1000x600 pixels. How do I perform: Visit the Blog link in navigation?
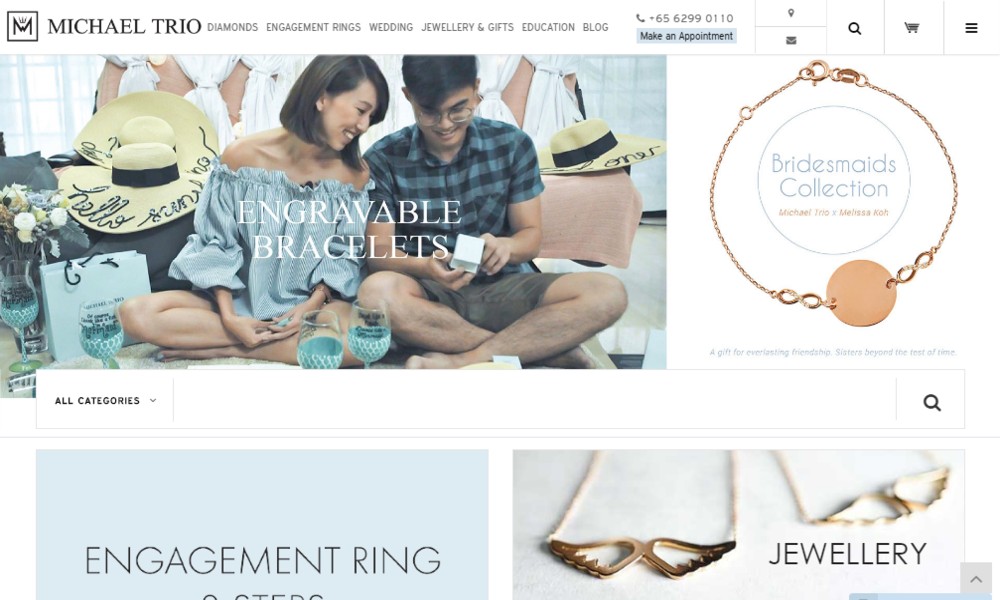point(595,27)
